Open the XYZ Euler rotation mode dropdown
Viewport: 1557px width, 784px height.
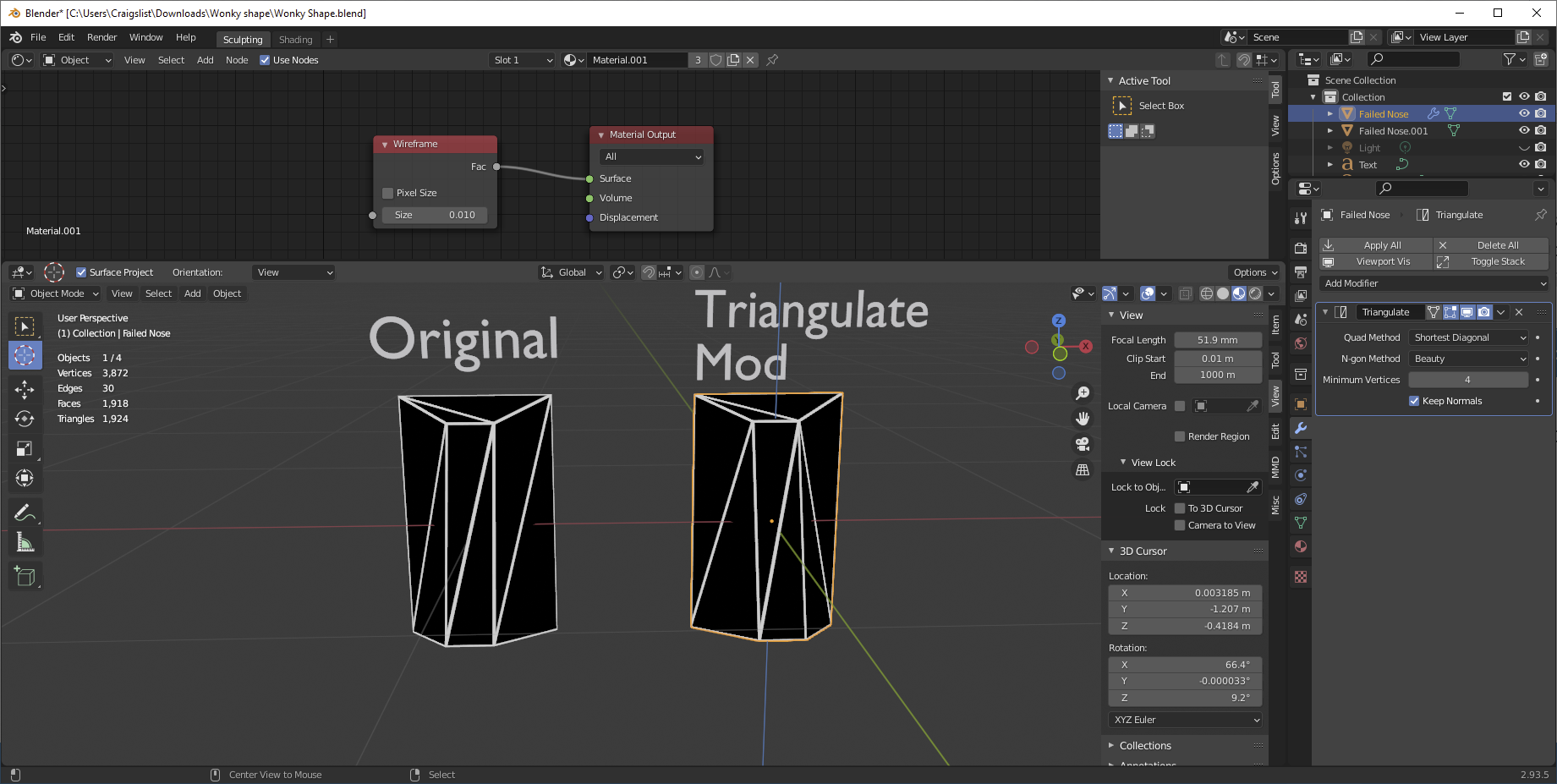[1186, 720]
